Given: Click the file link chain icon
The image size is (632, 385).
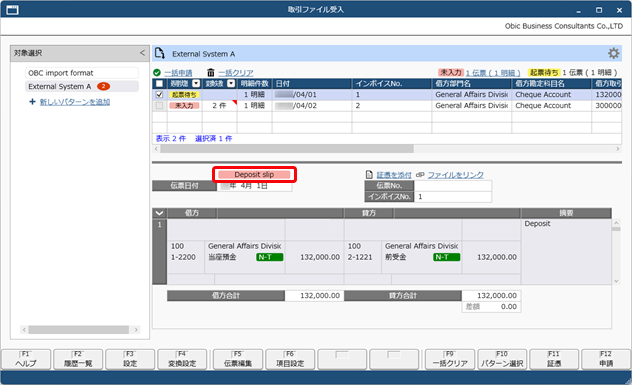Looking at the screenshot, I should [420, 175].
